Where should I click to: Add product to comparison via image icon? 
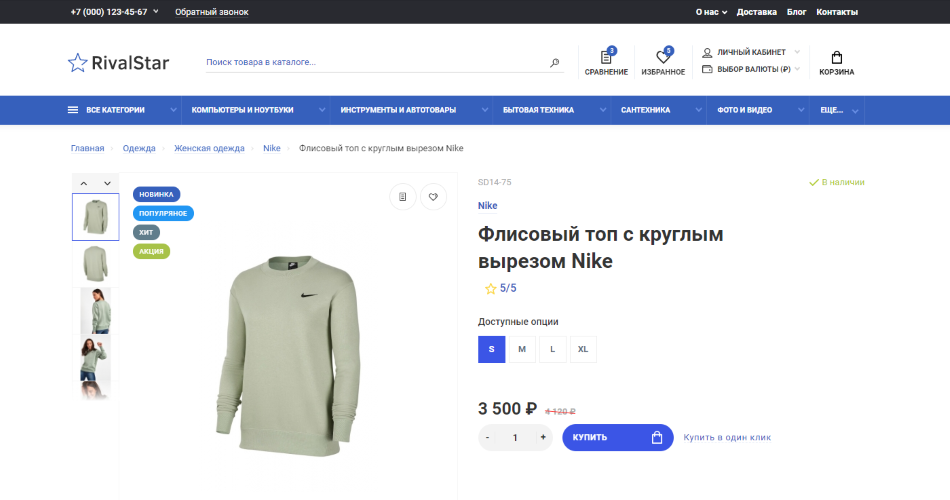402,196
